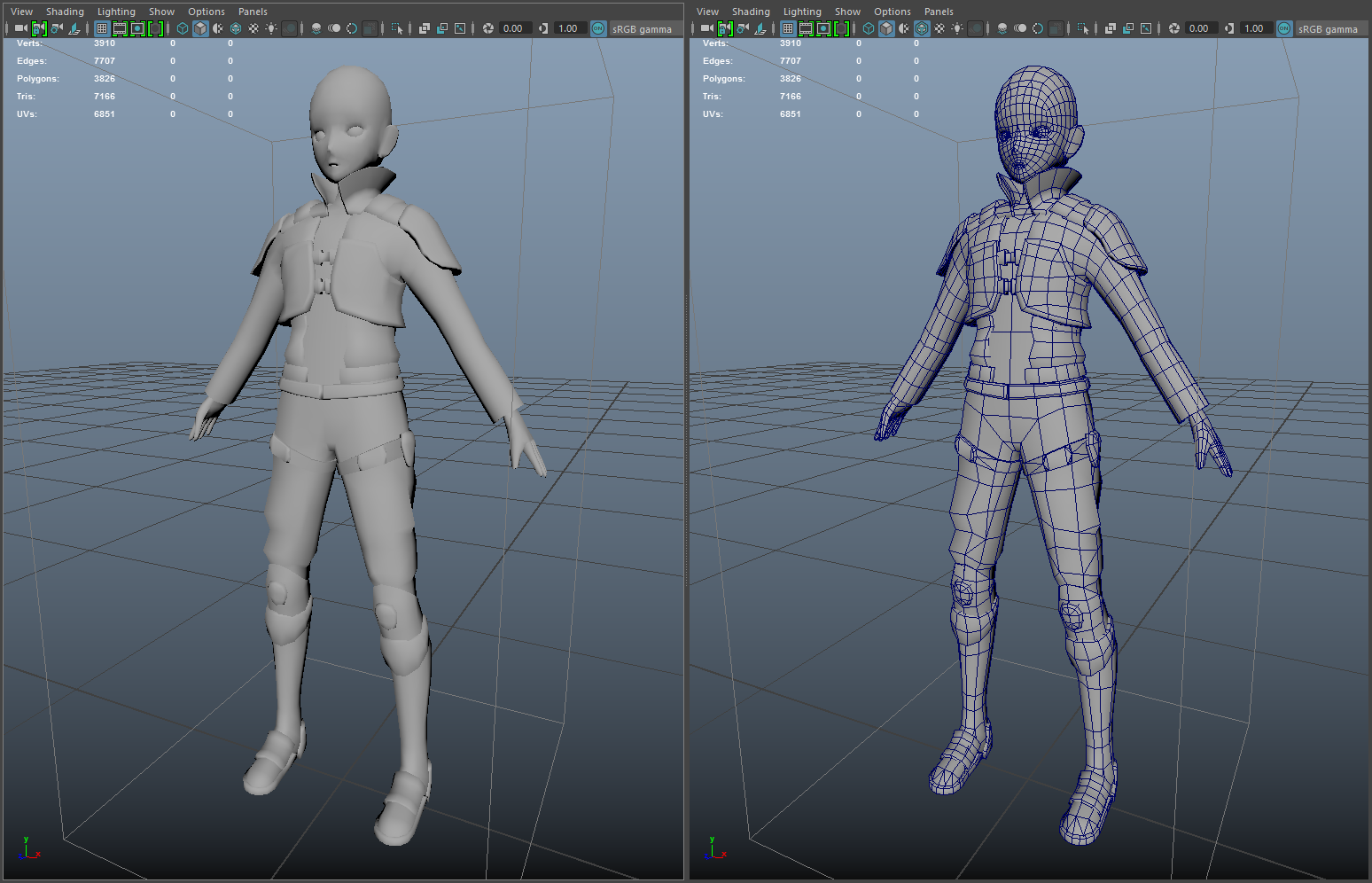Click Show menu in left viewport
Screen dimensions: 1372x883
coord(161,12)
